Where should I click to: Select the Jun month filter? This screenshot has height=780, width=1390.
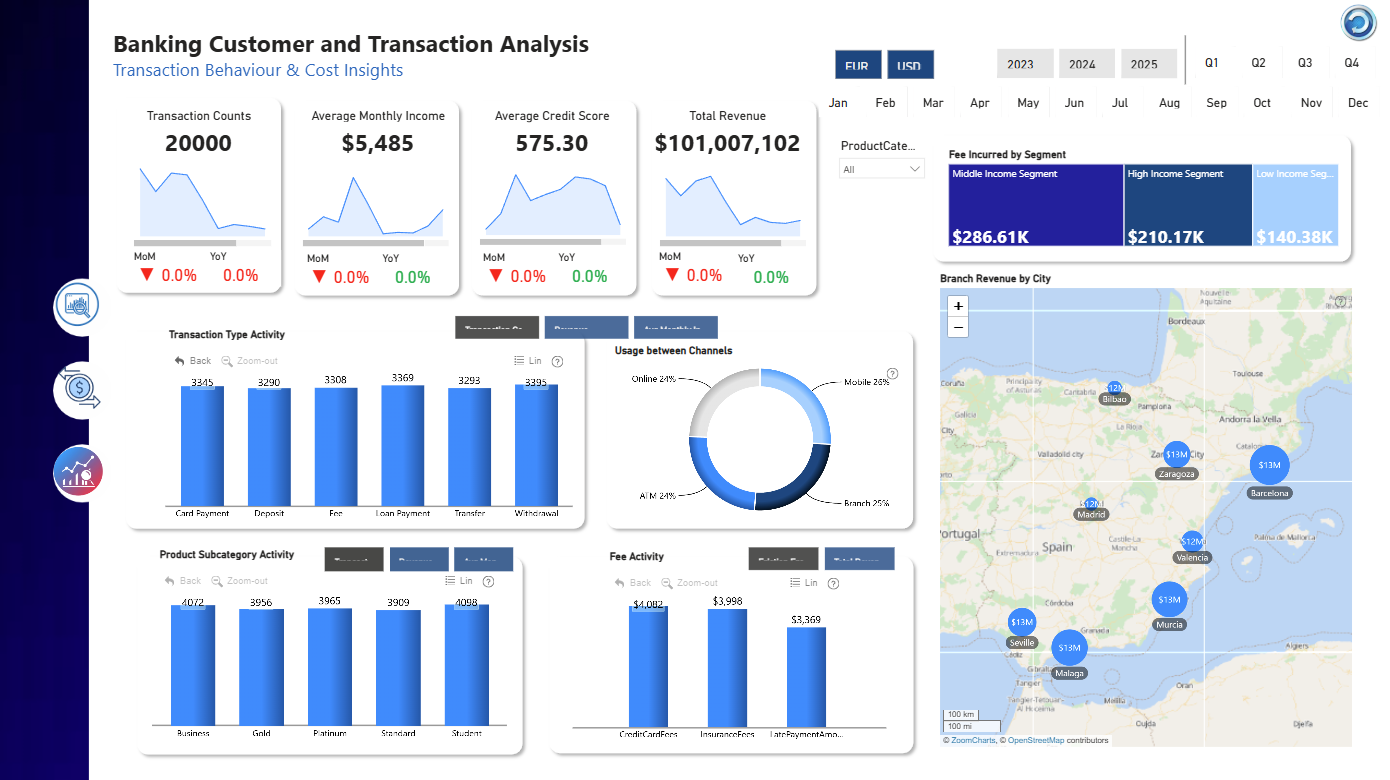[x=1074, y=103]
